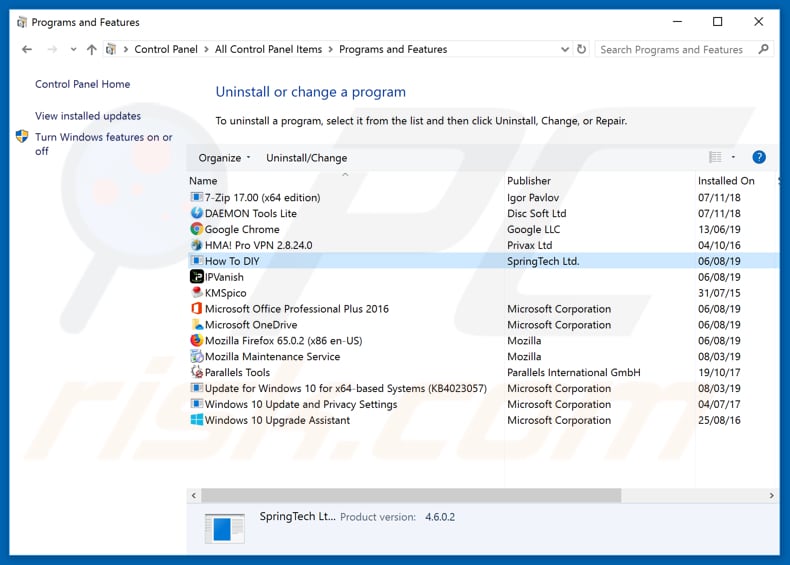Expand the address bar history dropdown
Viewport: 790px width, 565px height.
565,49
